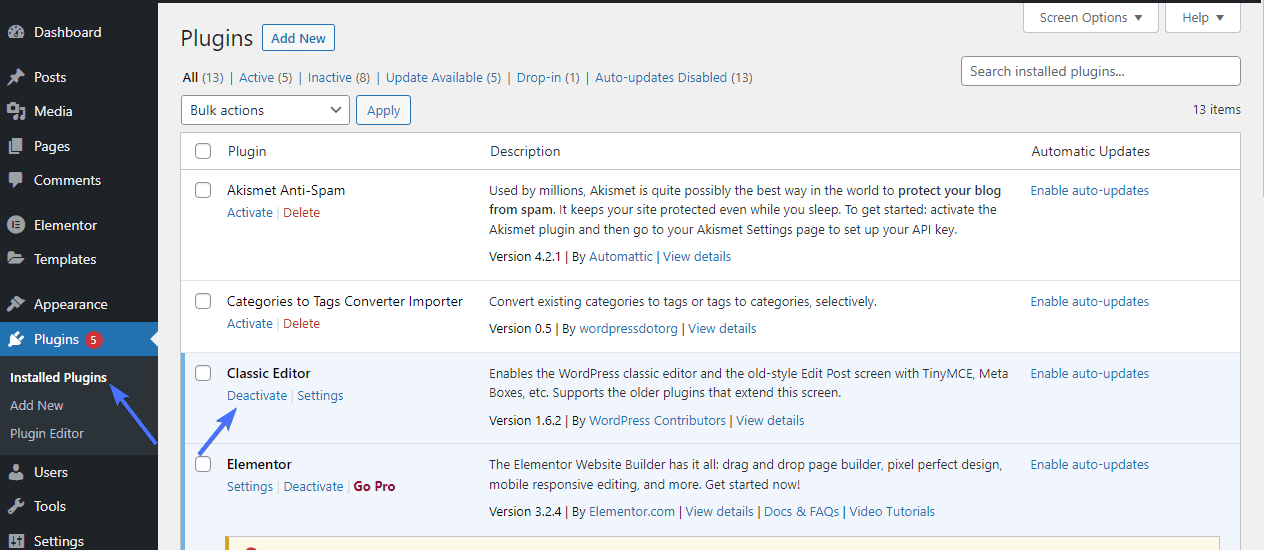This screenshot has width=1264, height=550.
Task: Click the Posts pushpin icon
Action: click(16, 77)
